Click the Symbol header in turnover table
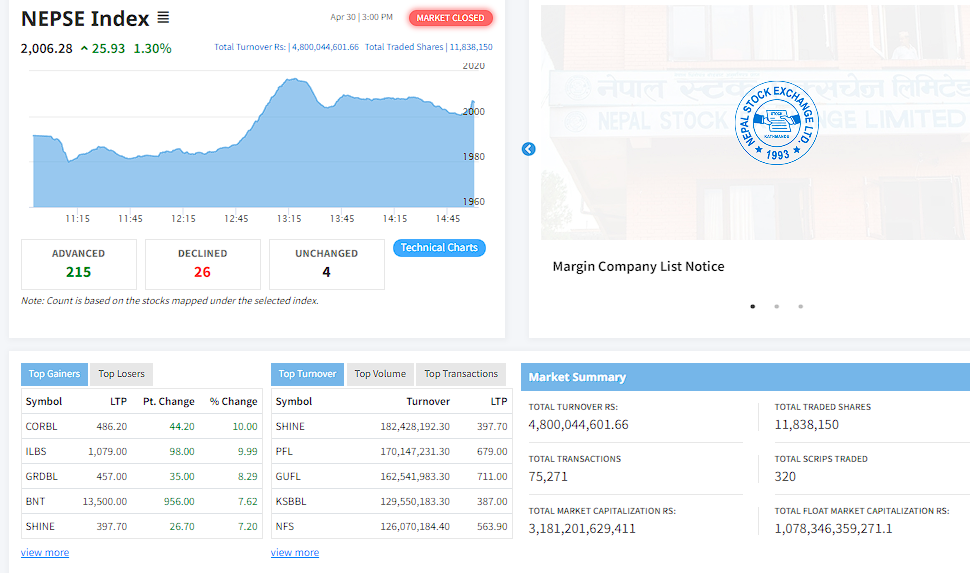Screen dimensions: 970x573 point(294,402)
